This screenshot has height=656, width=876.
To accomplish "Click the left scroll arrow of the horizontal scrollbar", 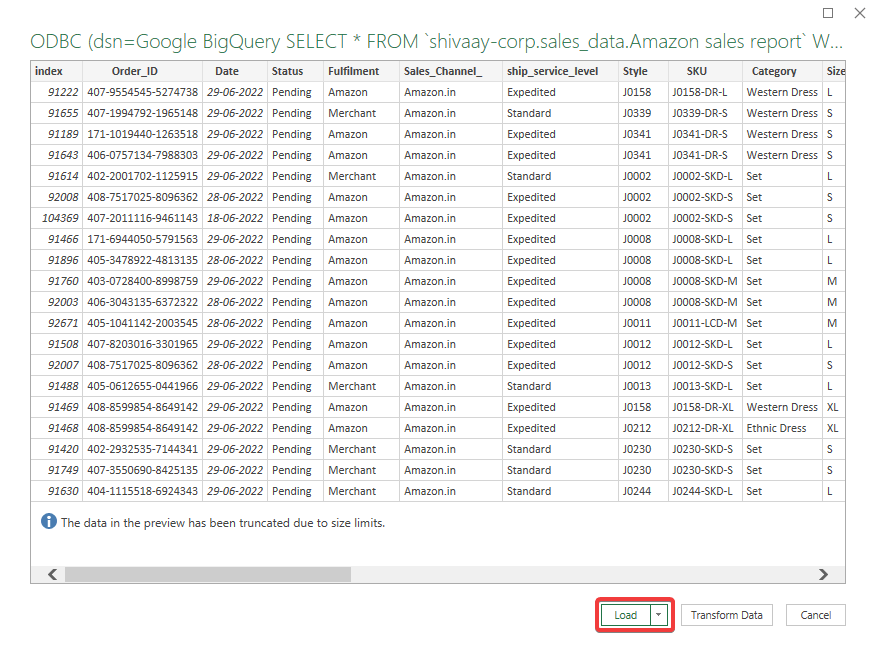I will 53,574.
